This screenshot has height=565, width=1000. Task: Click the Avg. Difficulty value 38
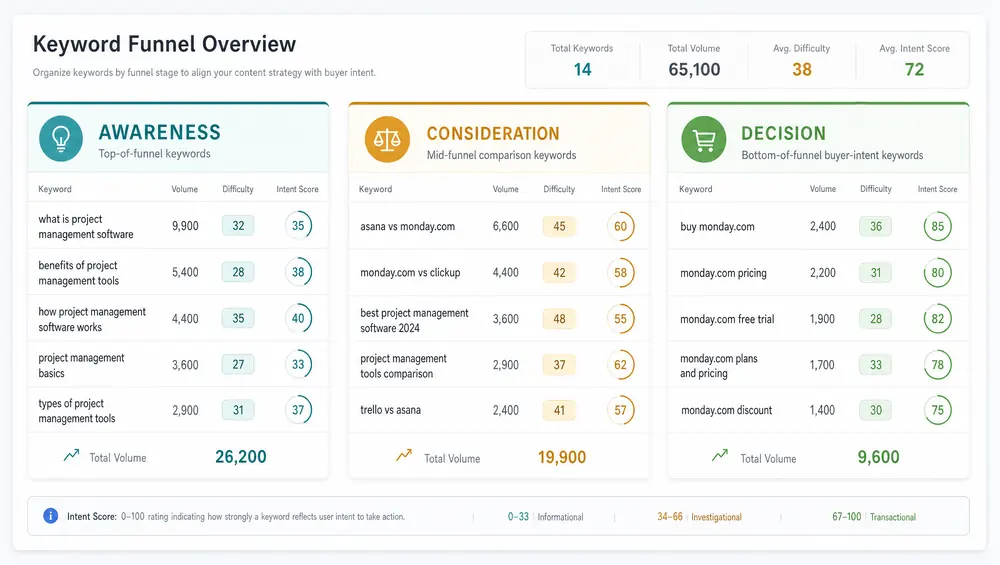802,69
